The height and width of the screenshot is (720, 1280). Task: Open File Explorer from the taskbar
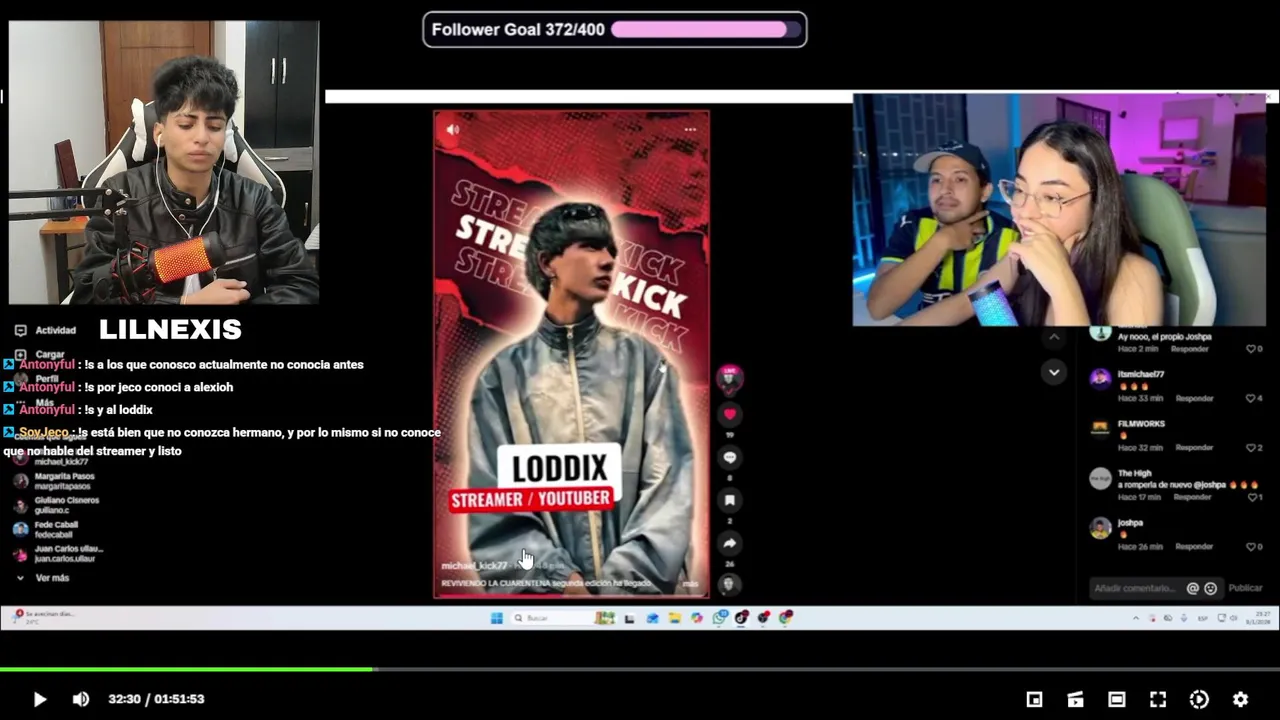674,618
